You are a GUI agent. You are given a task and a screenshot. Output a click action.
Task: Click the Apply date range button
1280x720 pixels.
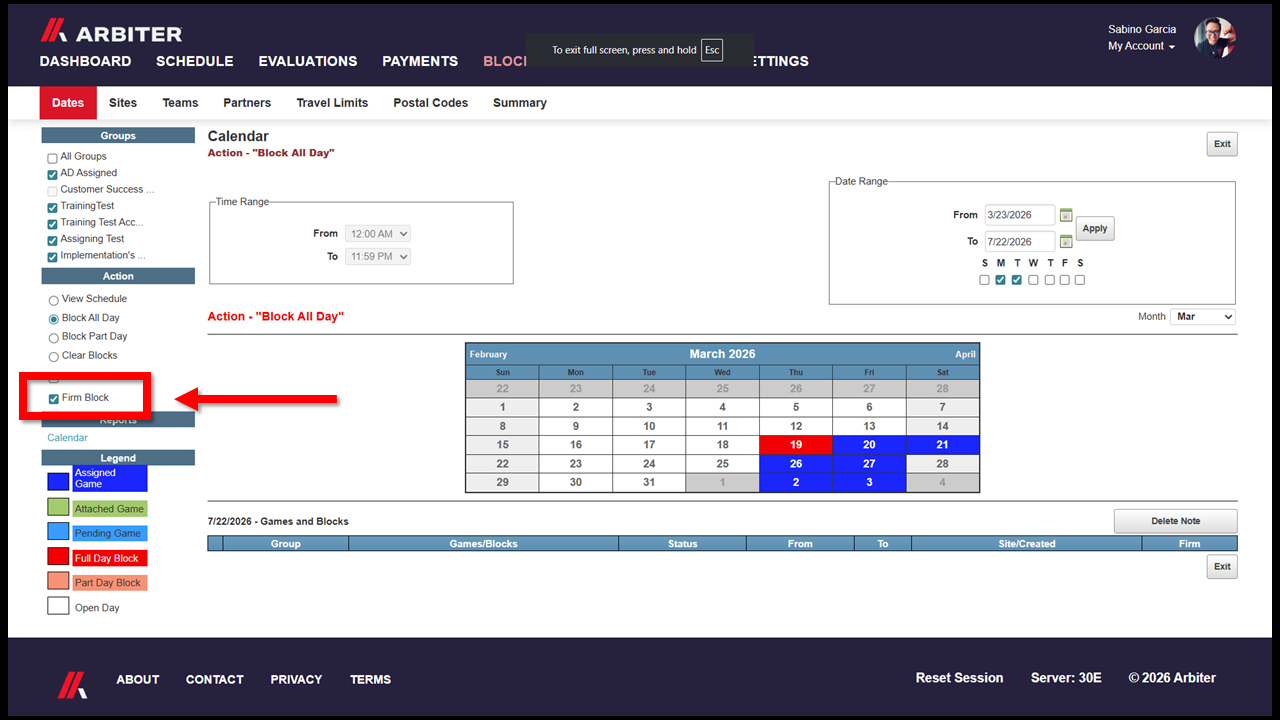click(x=1095, y=228)
